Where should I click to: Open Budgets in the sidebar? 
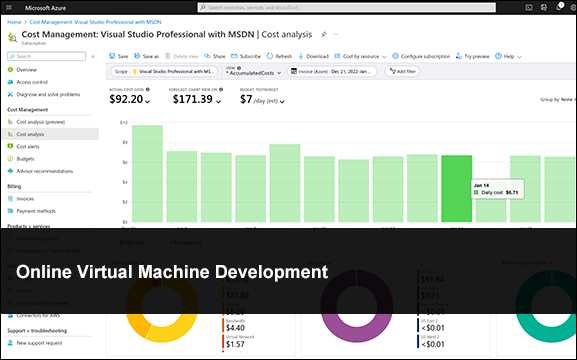pos(25,159)
